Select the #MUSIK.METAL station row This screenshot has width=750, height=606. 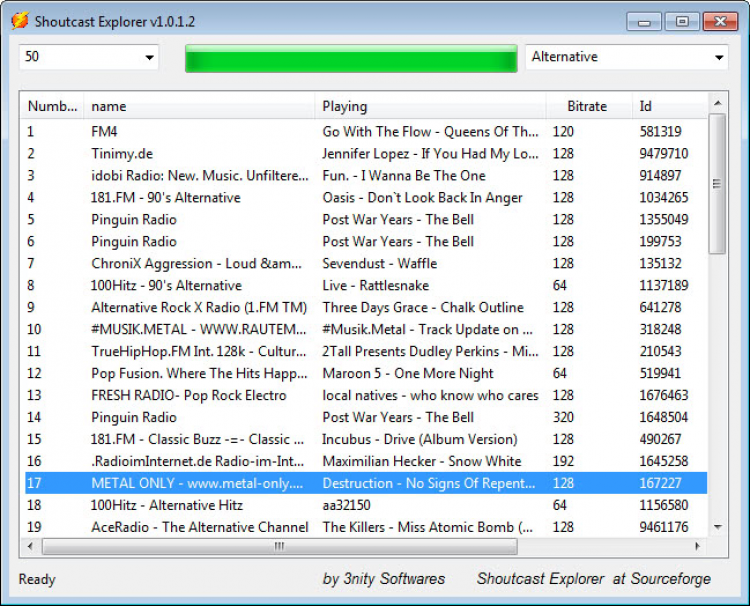point(366,330)
